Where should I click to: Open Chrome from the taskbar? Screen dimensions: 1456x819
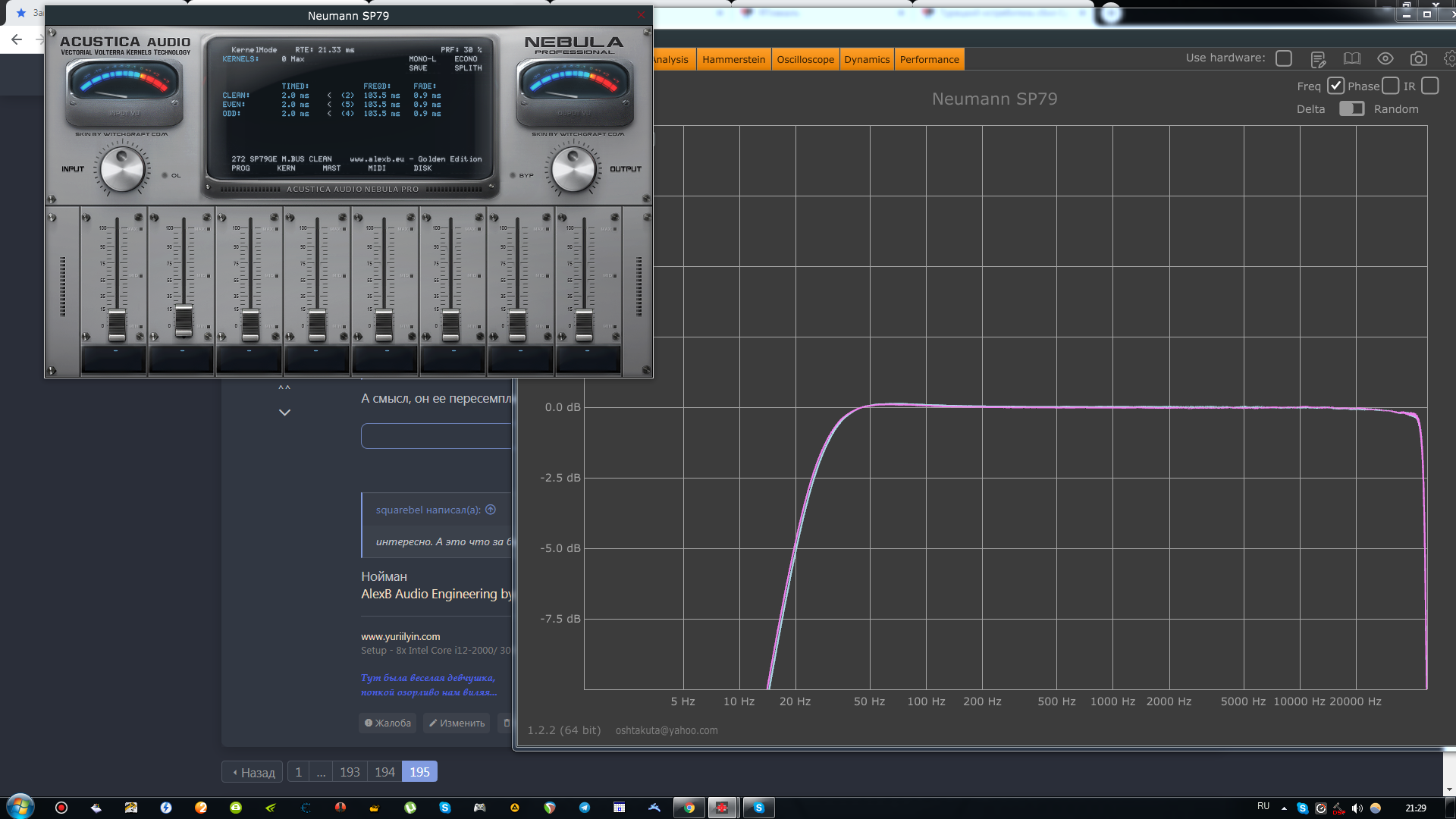click(x=689, y=808)
